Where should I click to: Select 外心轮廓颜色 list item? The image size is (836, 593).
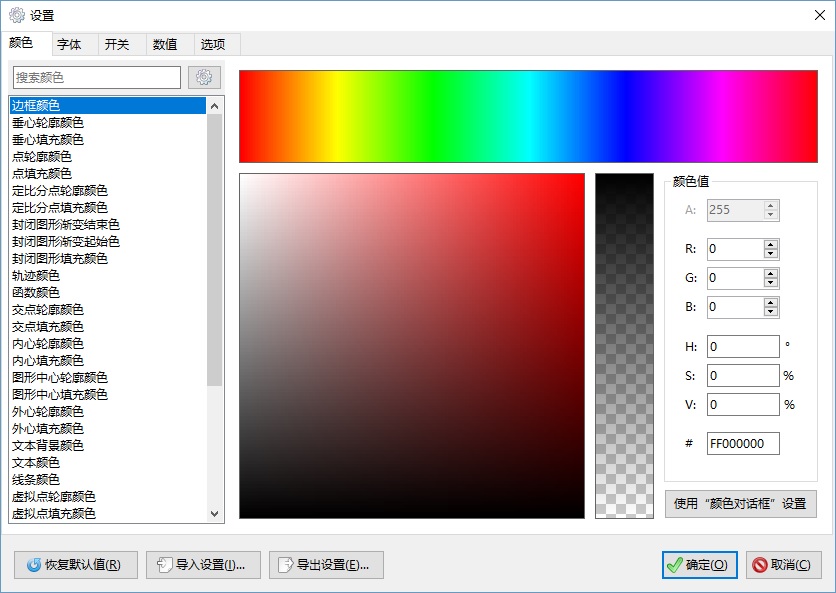[x=108, y=412]
